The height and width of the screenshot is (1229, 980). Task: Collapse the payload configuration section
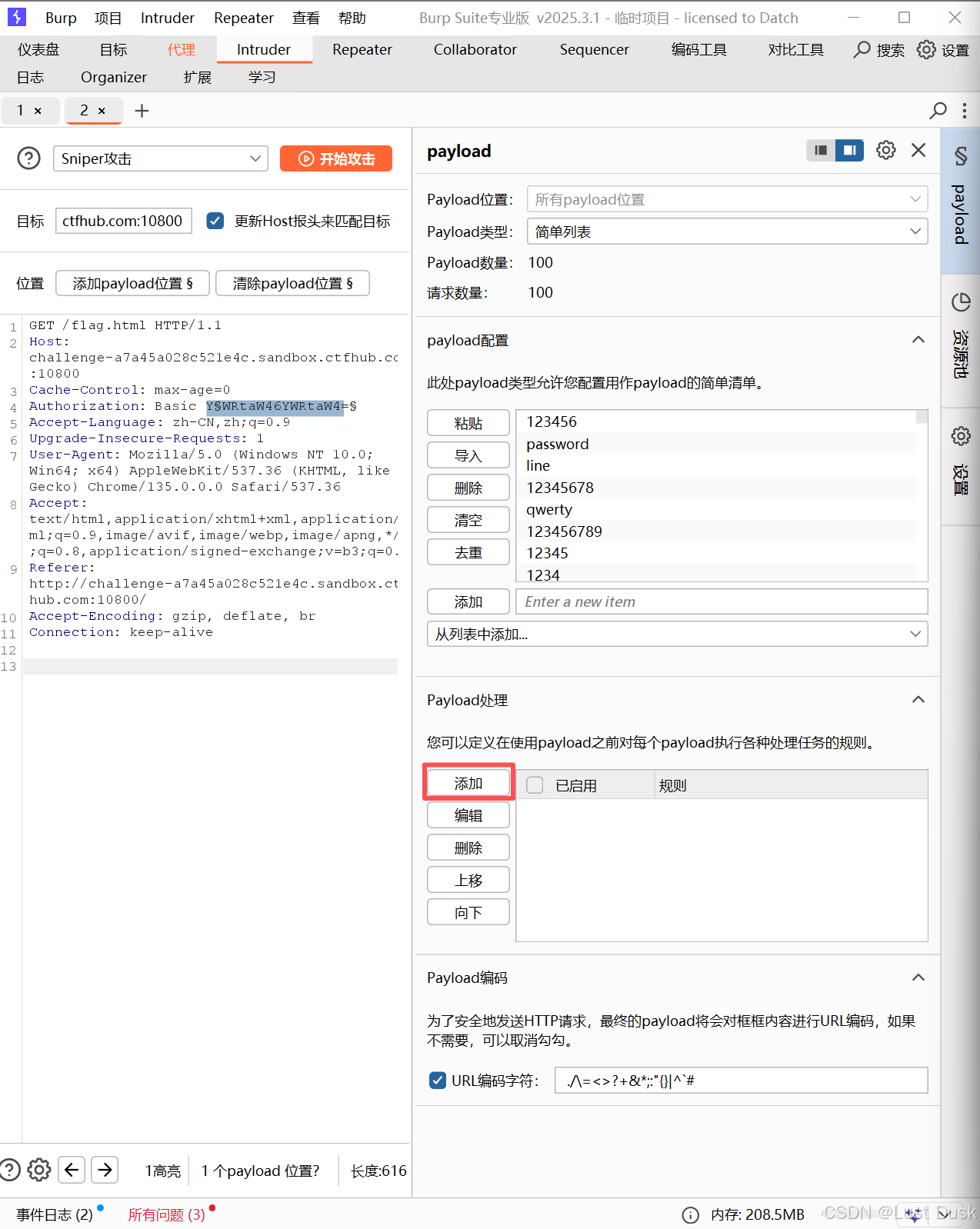pos(918,340)
